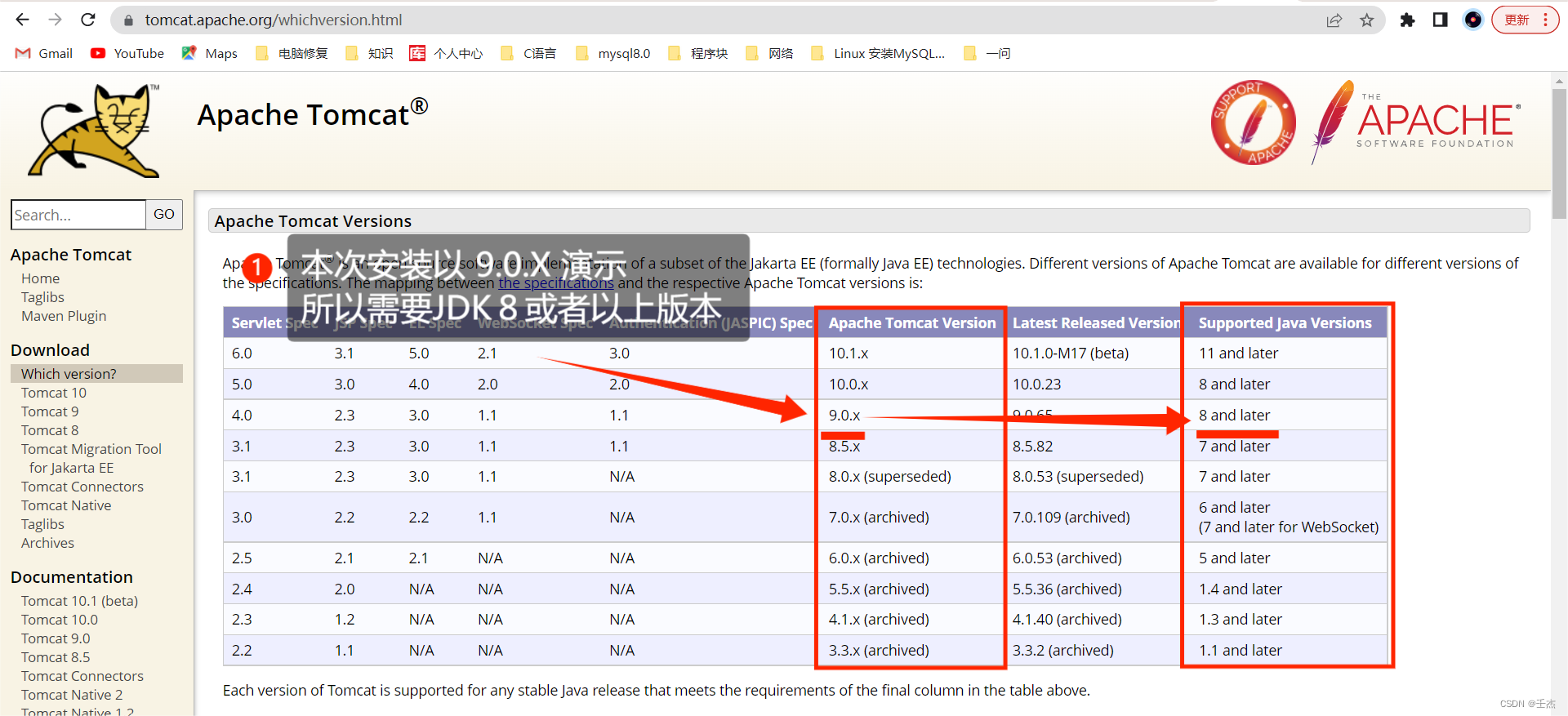Follow 'the specifications' hyperlink
Viewport: 1568px width, 716px height.
[556, 283]
